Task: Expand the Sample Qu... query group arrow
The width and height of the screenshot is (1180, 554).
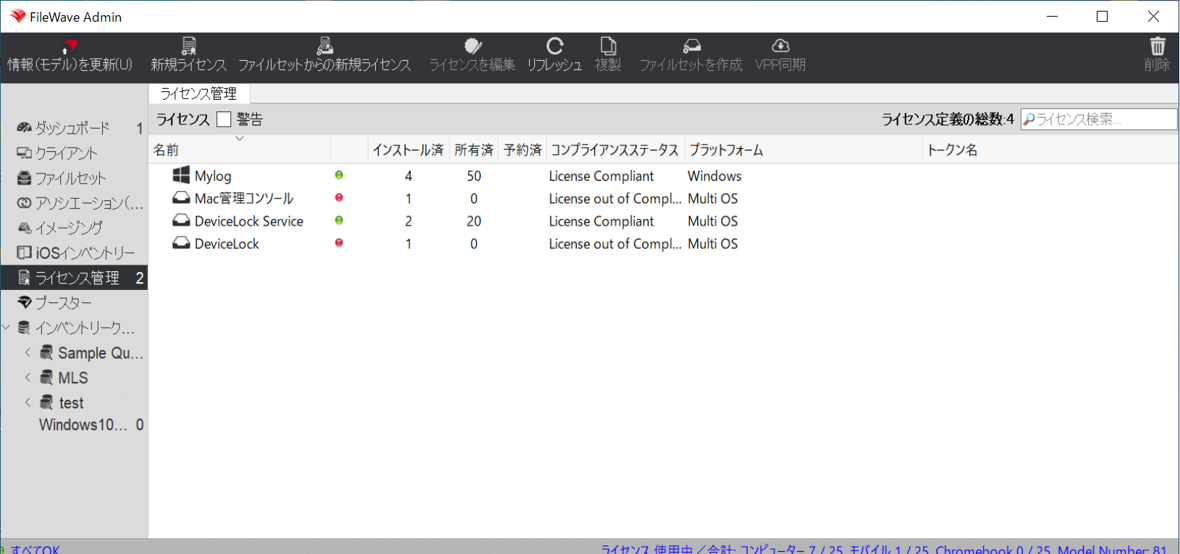Action: click(27, 353)
